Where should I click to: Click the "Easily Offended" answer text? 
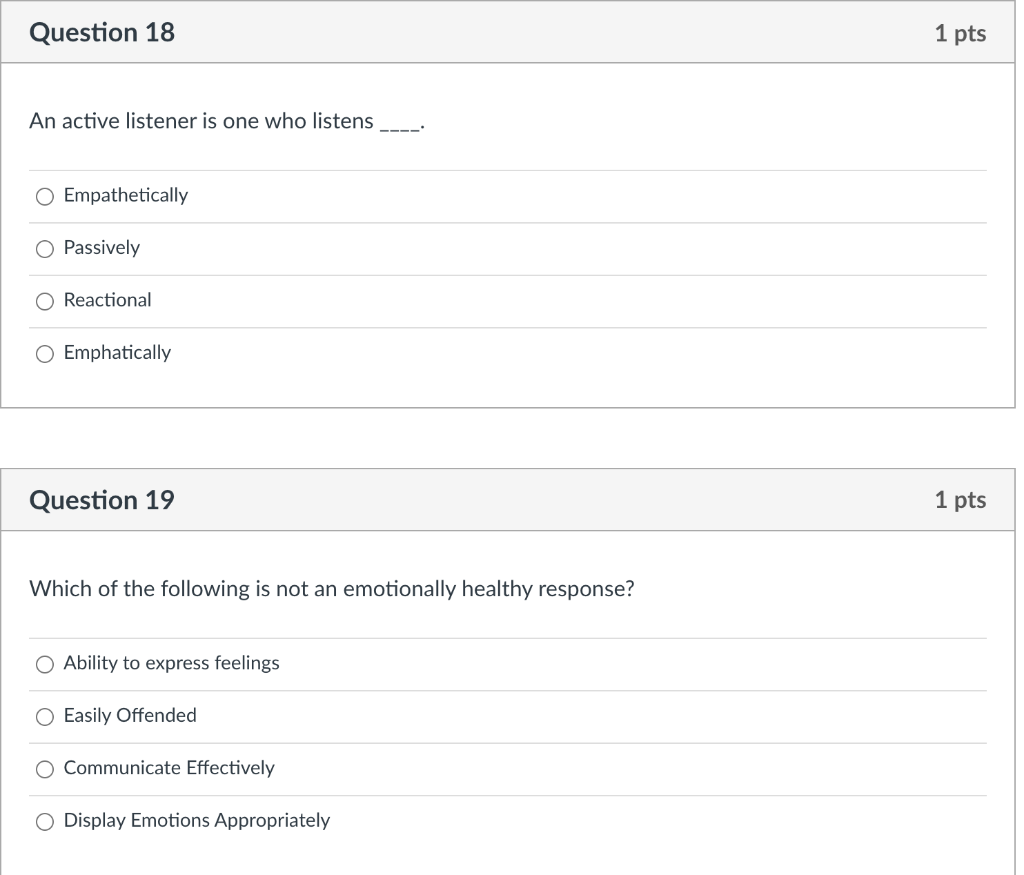(129, 716)
